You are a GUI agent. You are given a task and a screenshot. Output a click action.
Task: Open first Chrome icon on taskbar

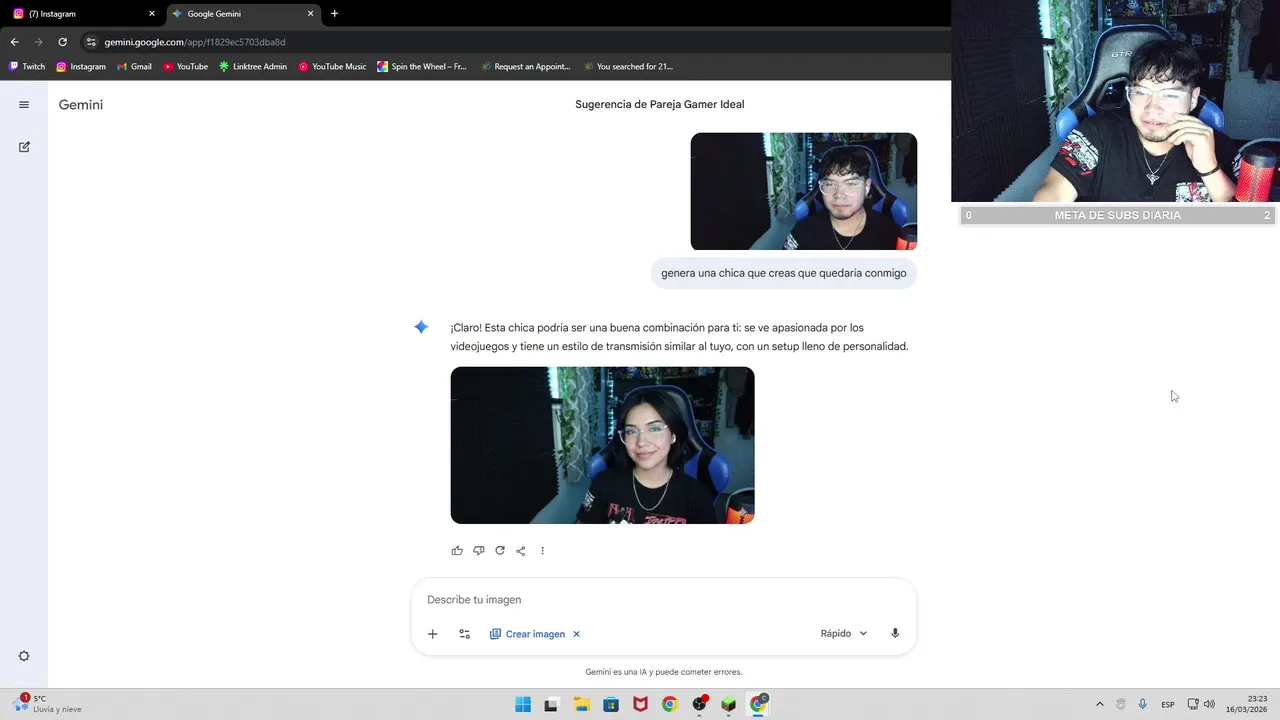670,704
